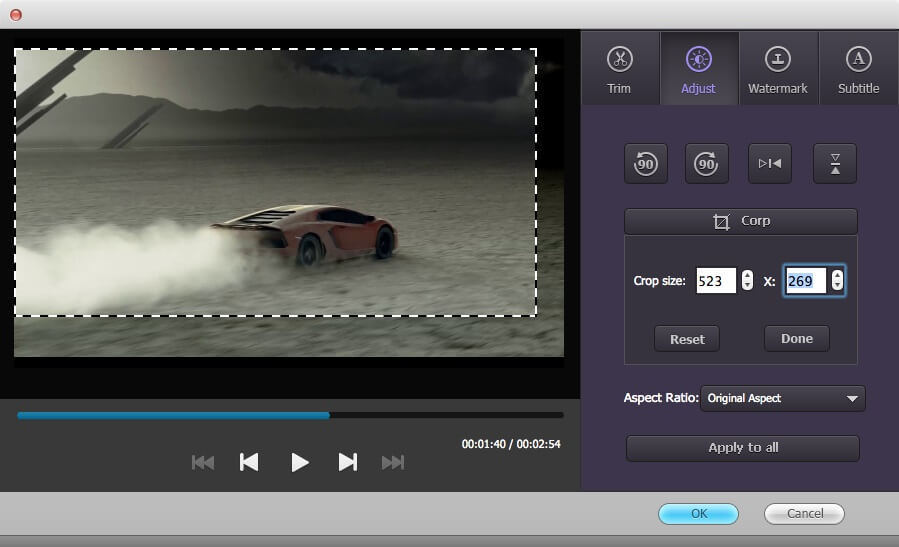Click the time display 00:01:40 / 00:02:54

[x=511, y=444]
